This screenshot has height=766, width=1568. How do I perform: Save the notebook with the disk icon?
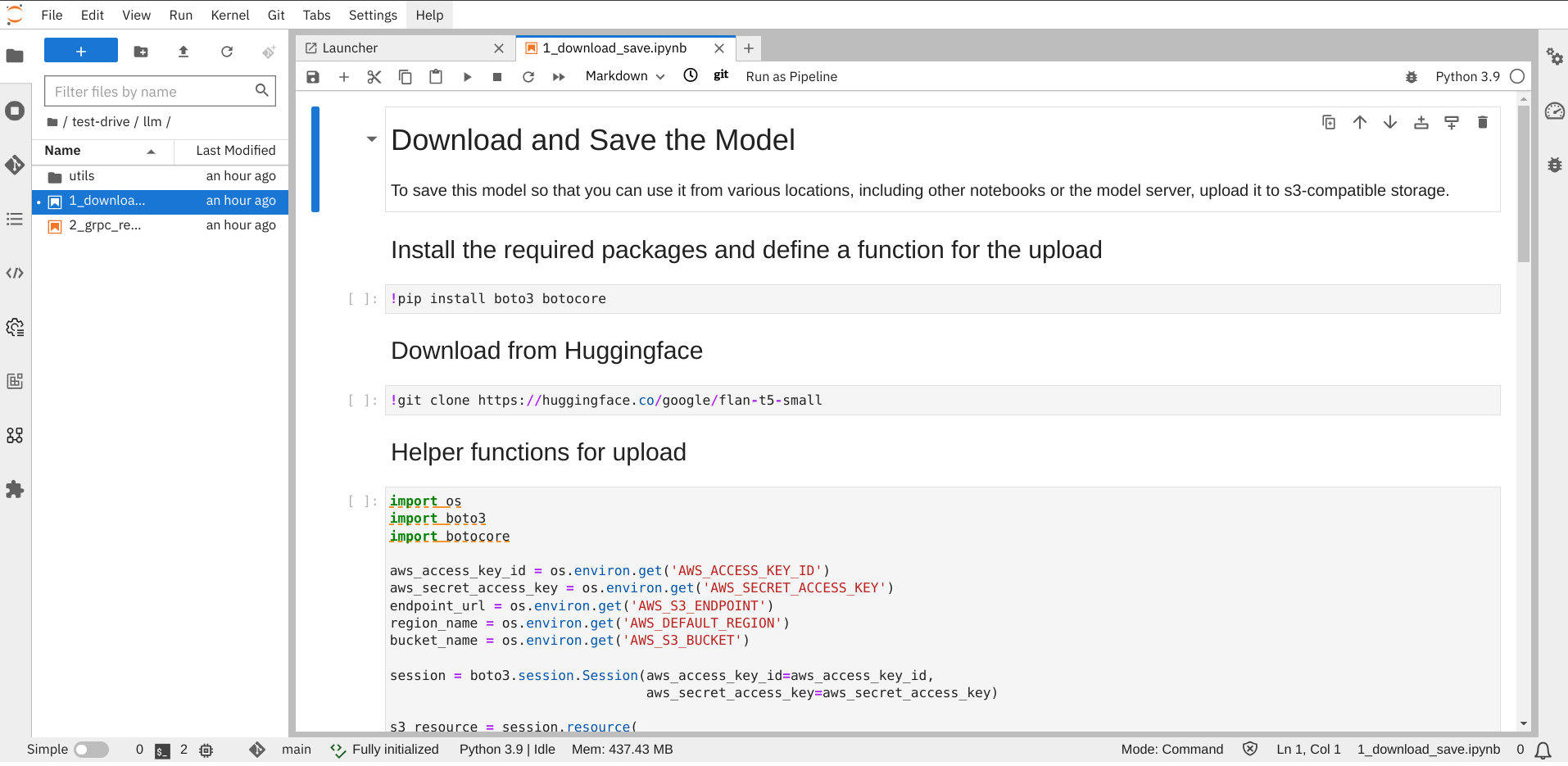pos(313,76)
